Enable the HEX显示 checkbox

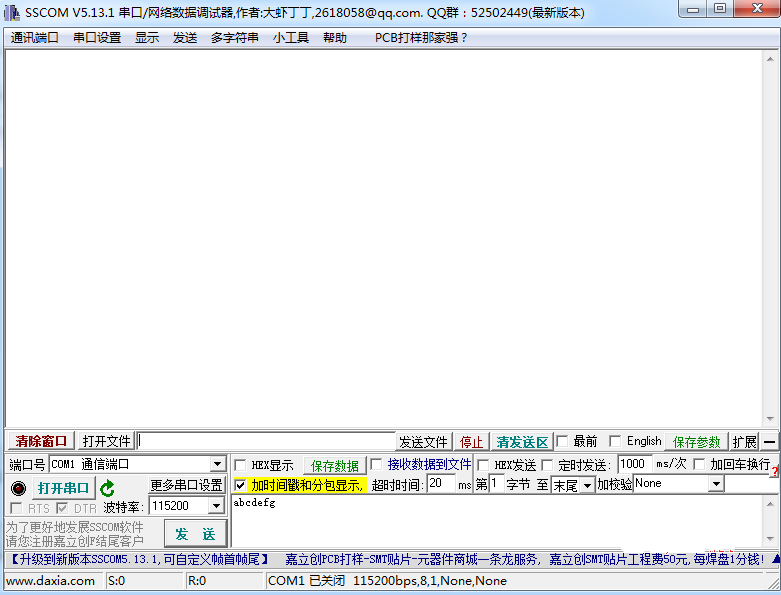240,465
